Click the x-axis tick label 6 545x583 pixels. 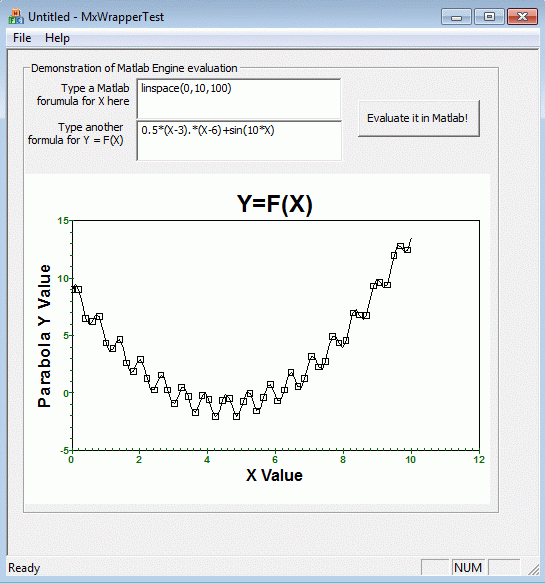pyautogui.click(x=275, y=460)
